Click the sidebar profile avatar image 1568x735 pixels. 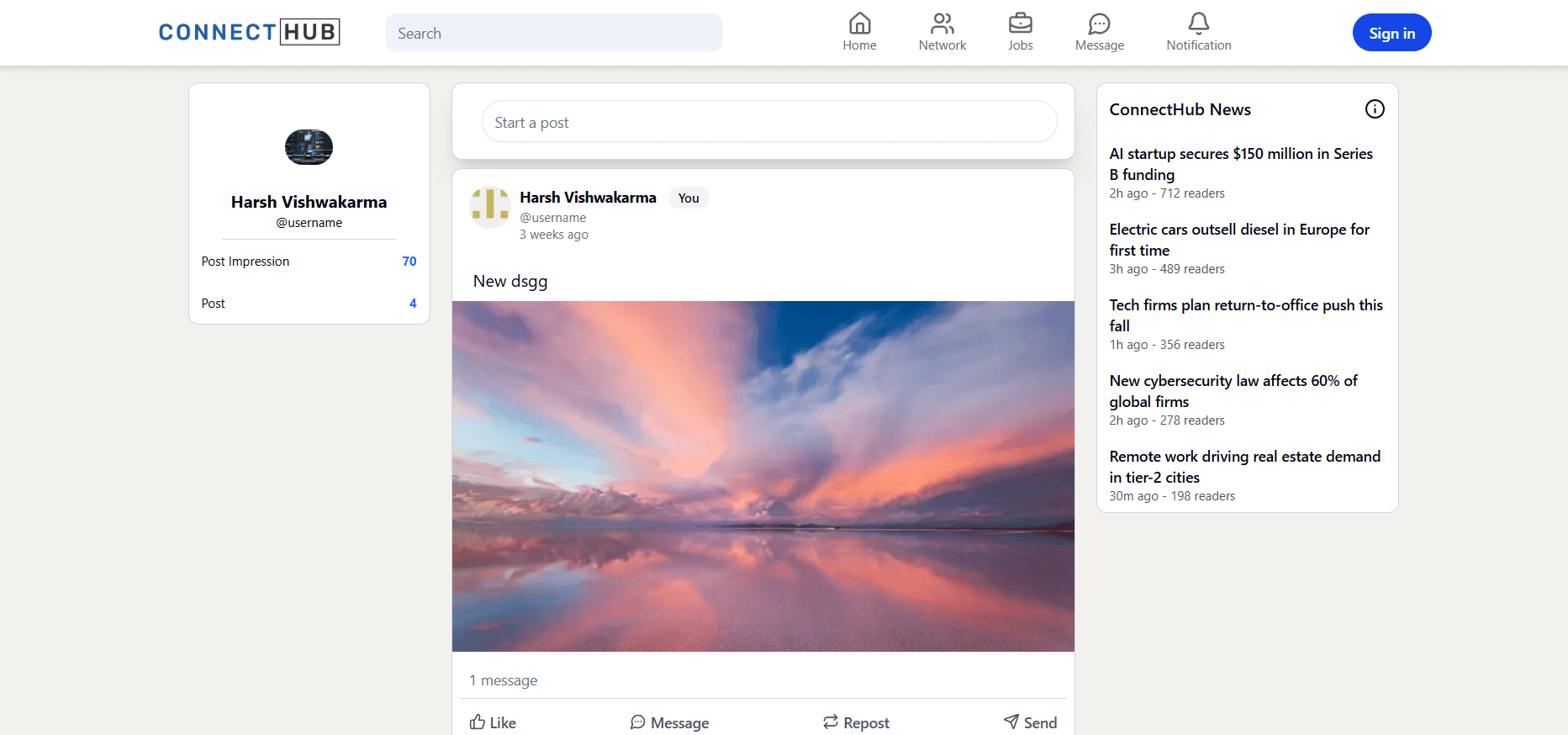click(x=309, y=147)
